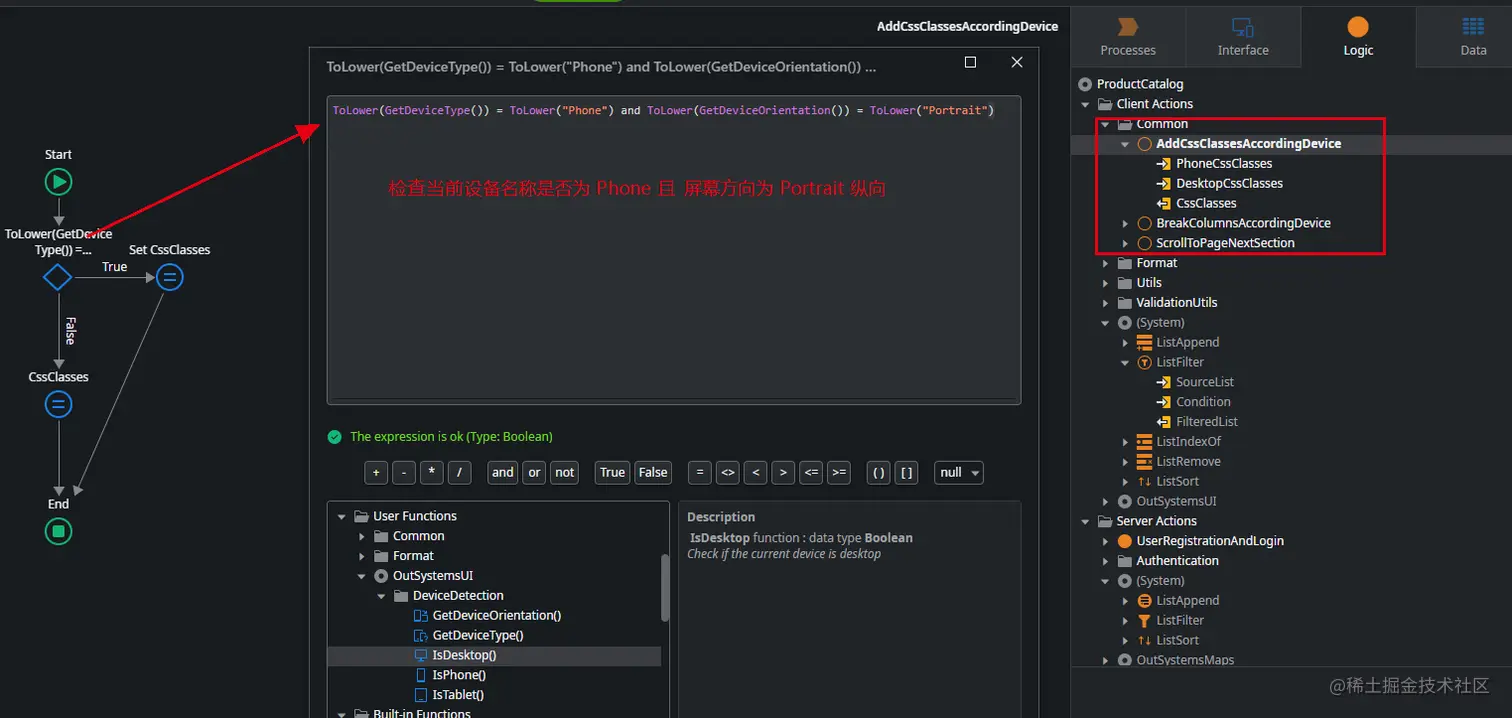Switch to the Processes tab
1512x718 pixels.
tap(1128, 36)
